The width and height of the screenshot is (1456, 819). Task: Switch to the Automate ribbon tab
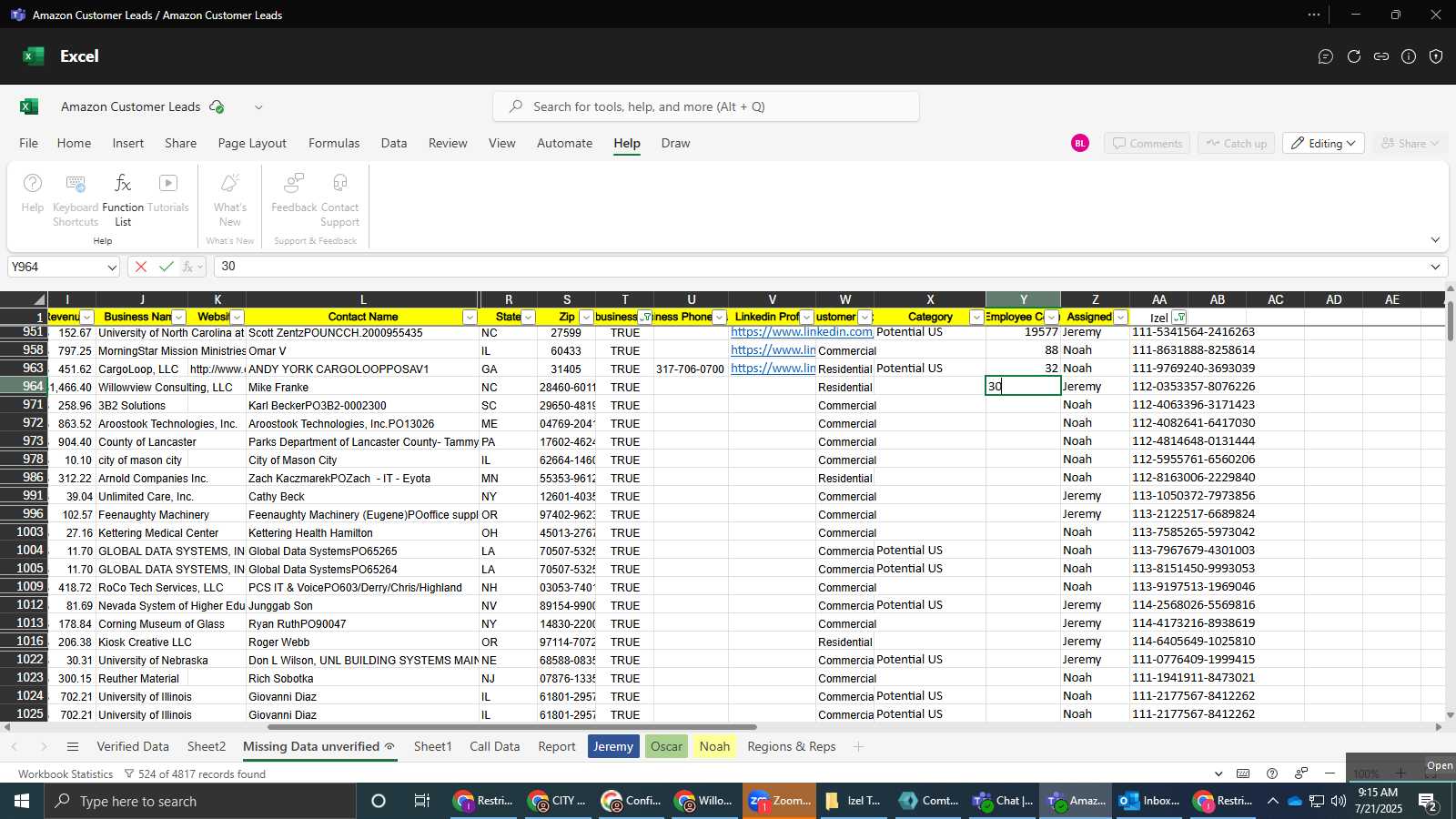564,143
